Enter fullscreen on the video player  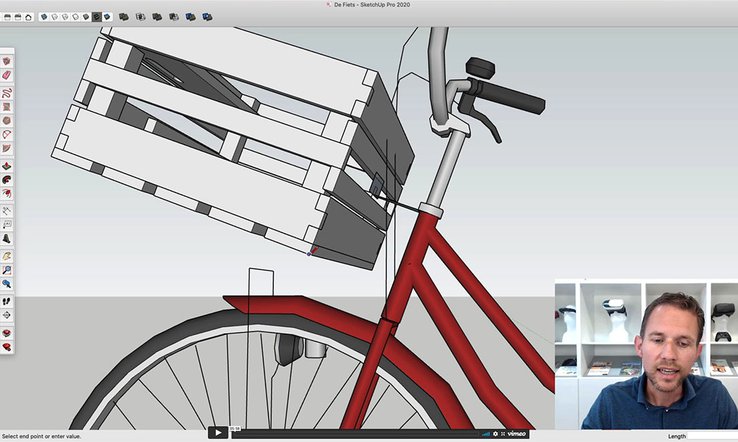tap(506, 434)
